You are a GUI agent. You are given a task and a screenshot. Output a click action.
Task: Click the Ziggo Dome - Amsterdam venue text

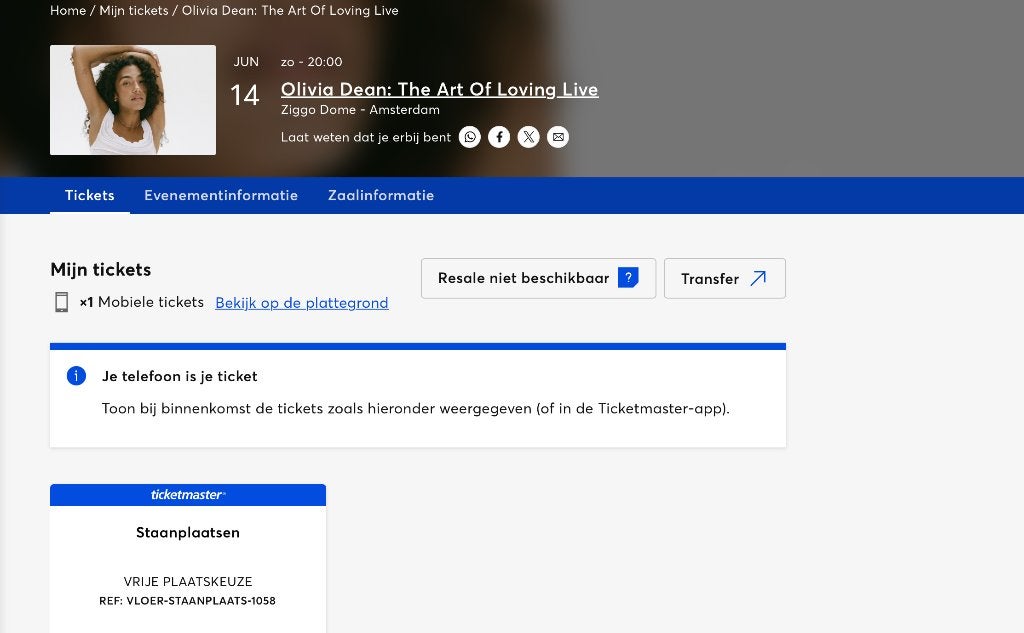[360, 110]
